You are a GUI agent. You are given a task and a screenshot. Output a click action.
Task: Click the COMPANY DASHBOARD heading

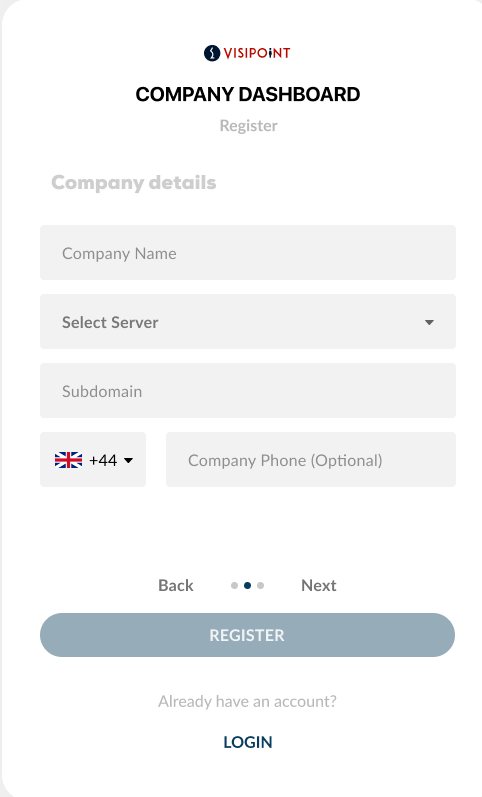[x=248, y=95]
